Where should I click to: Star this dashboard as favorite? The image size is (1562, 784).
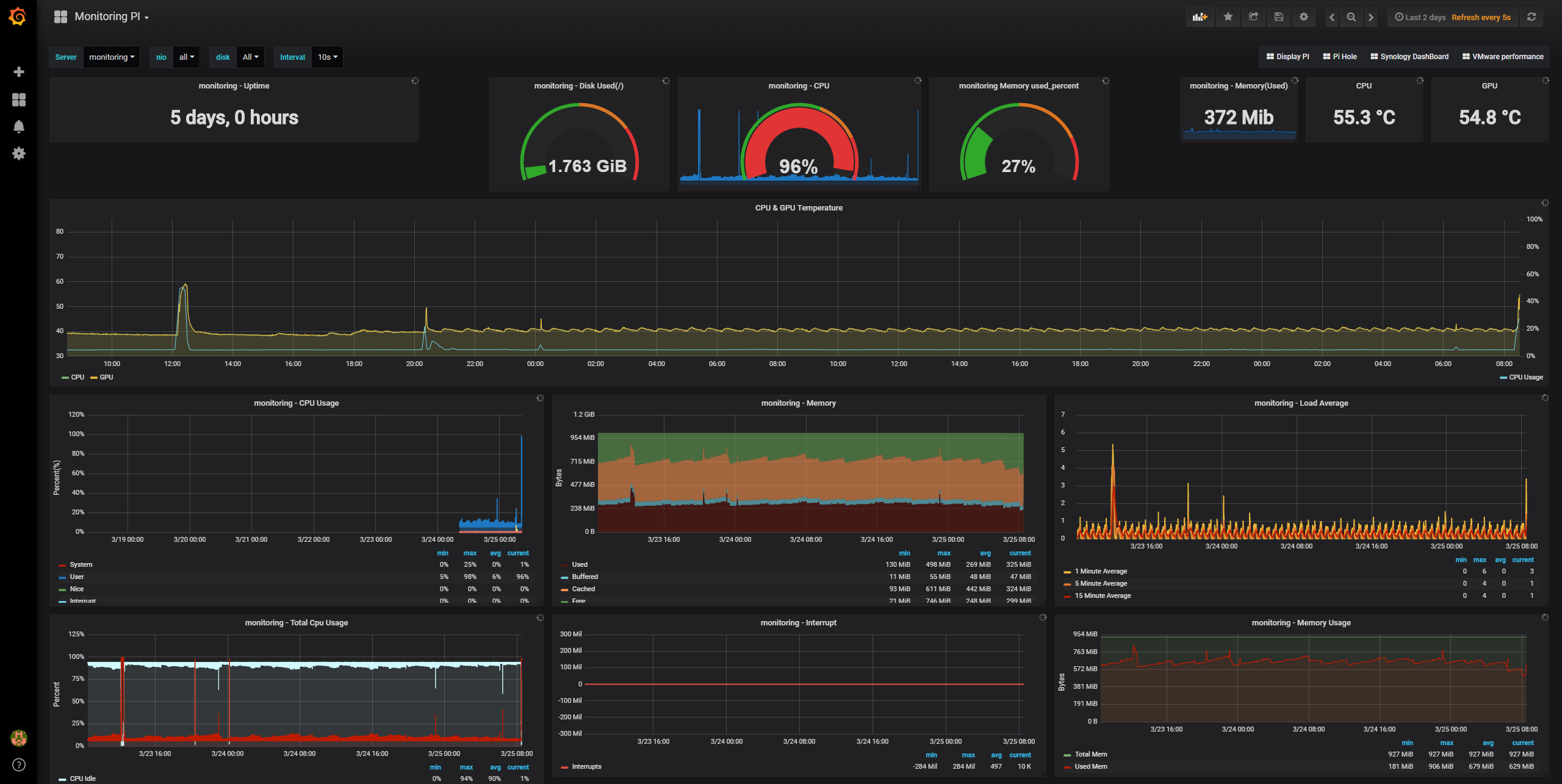(1228, 17)
